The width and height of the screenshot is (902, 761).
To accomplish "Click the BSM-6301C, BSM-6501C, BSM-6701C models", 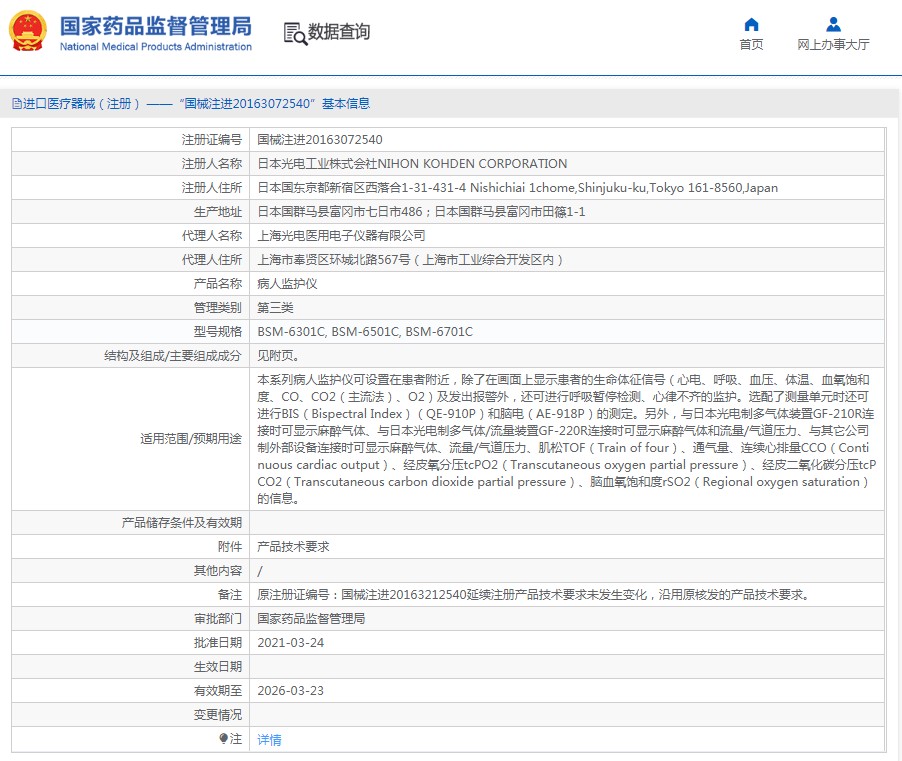I will coord(365,332).
